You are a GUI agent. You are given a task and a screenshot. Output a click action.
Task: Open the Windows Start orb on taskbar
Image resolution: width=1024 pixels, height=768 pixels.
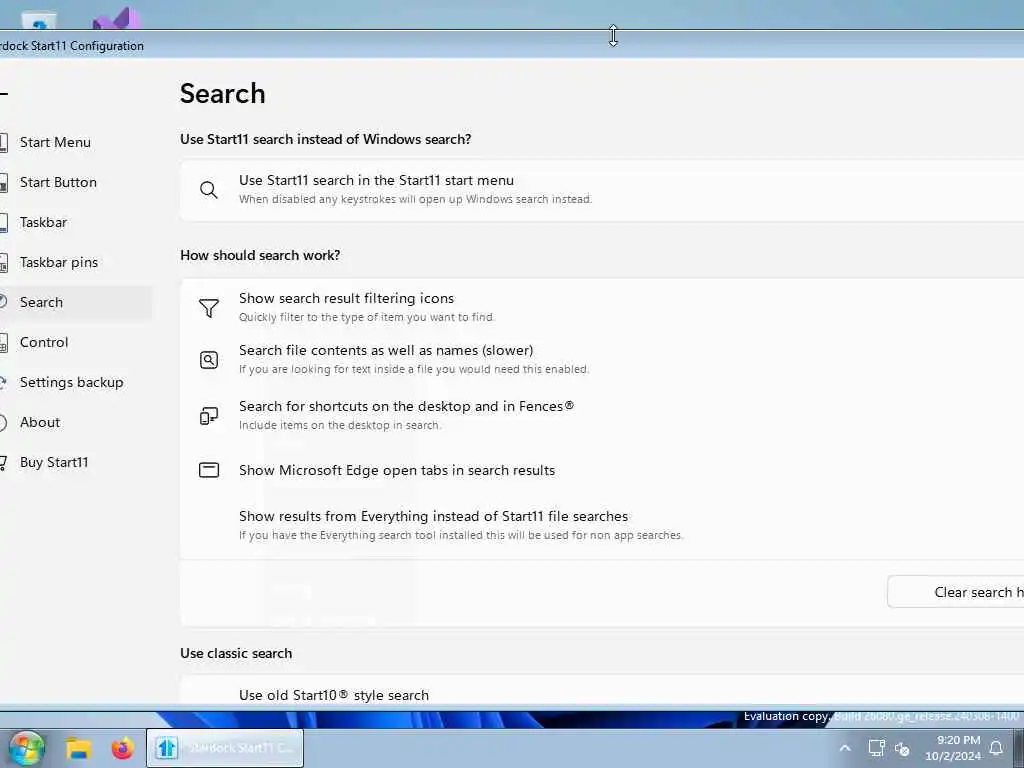26,748
